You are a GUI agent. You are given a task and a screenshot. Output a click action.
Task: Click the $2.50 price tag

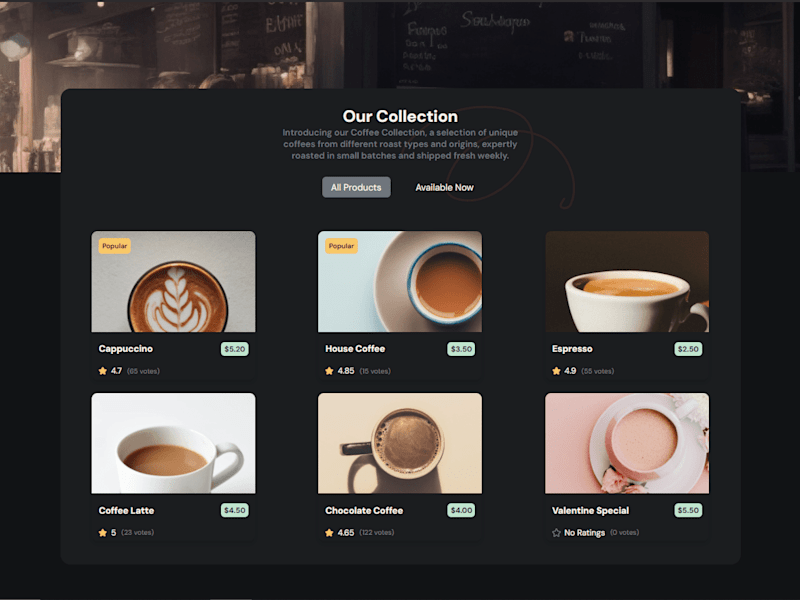688,349
